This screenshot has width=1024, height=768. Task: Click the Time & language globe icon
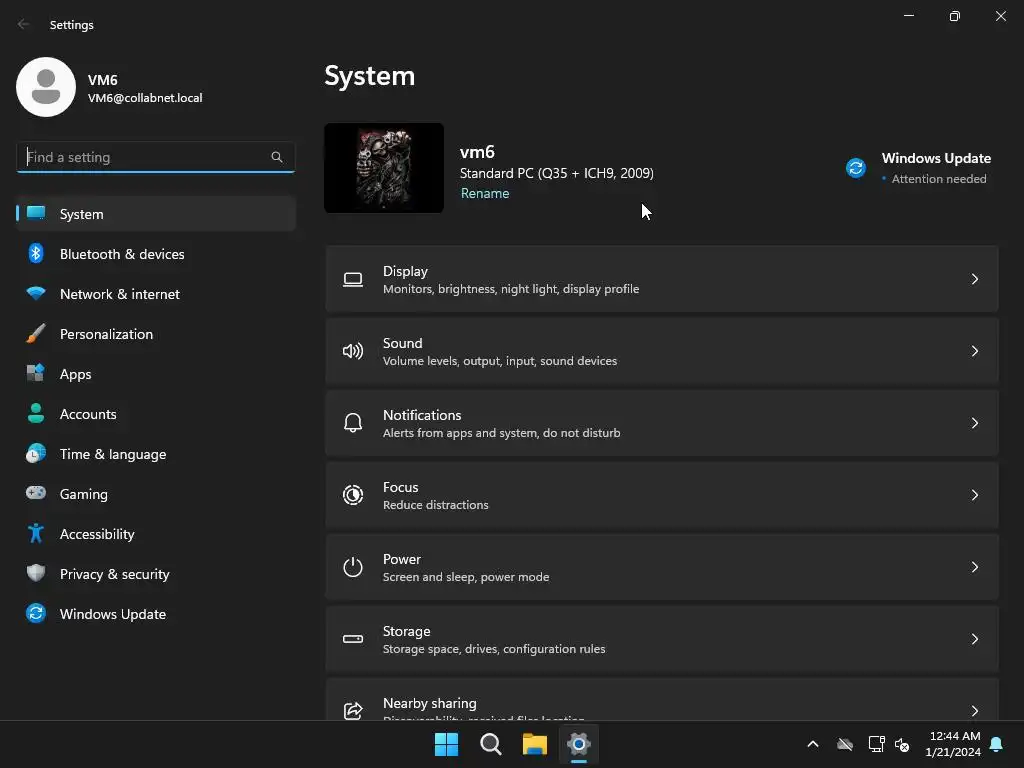[x=36, y=453]
